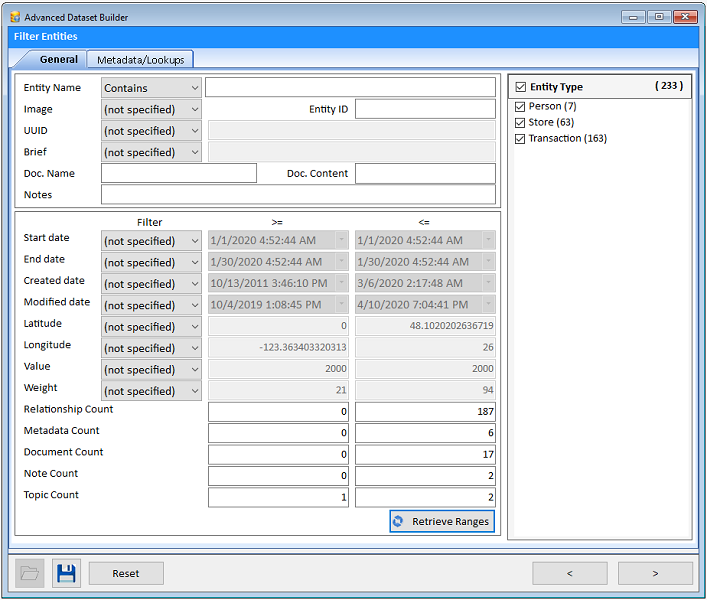Open the Image filter dropdown
This screenshot has height=600, width=707.
point(151,109)
